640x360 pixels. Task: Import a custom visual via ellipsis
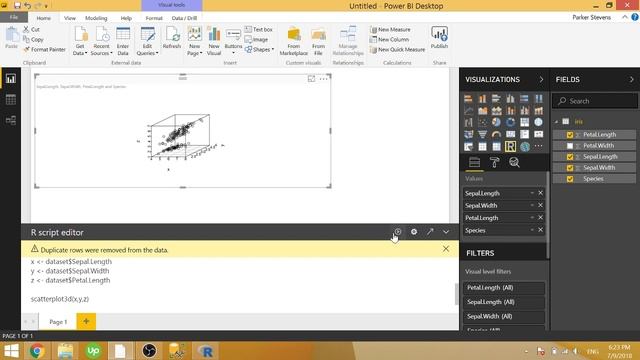pos(539,146)
